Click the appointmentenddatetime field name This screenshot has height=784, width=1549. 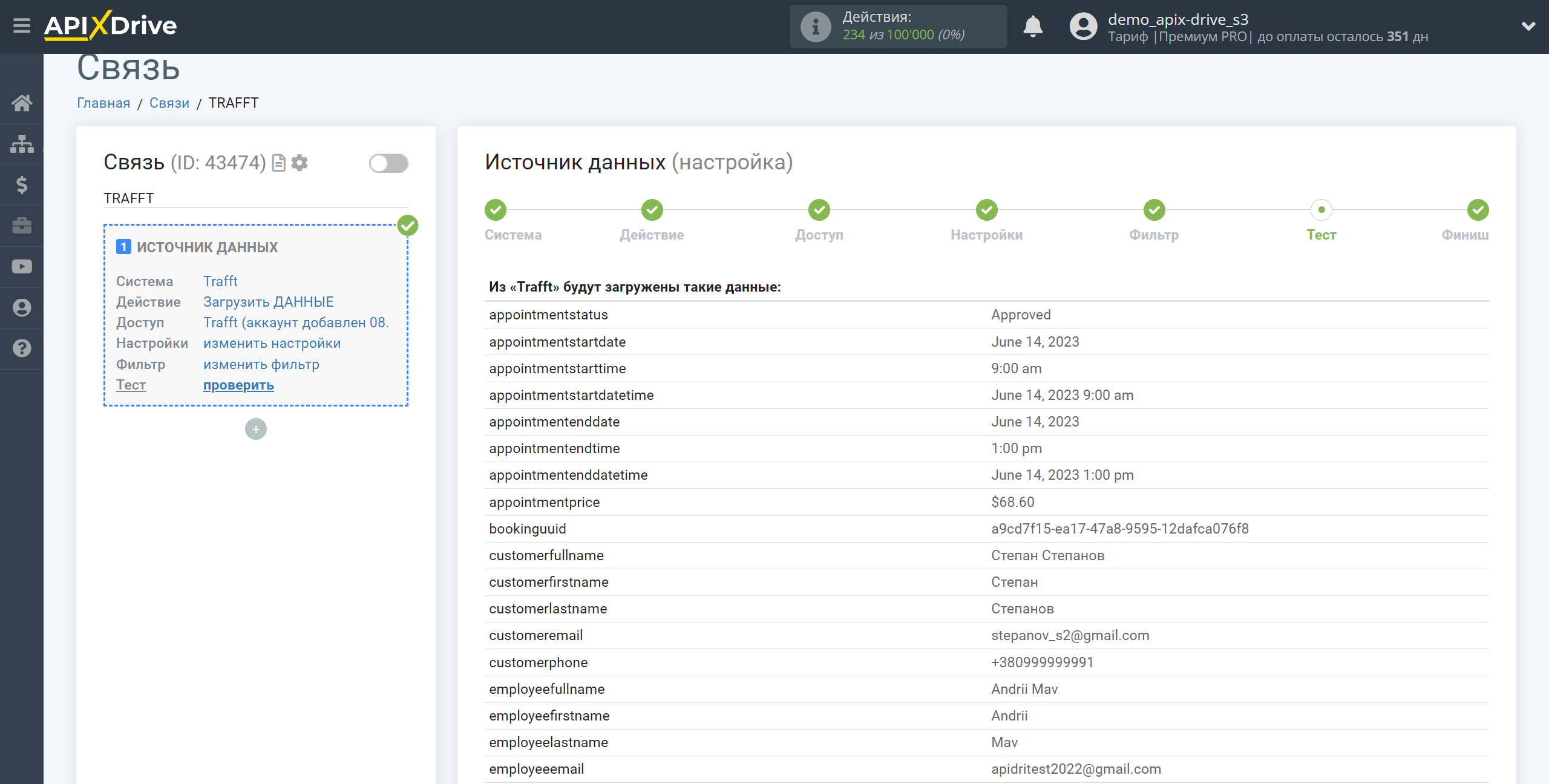pyautogui.click(x=568, y=475)
